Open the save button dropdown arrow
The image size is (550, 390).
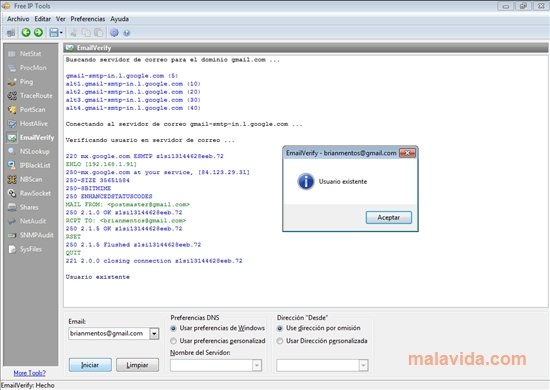[61, 33]
